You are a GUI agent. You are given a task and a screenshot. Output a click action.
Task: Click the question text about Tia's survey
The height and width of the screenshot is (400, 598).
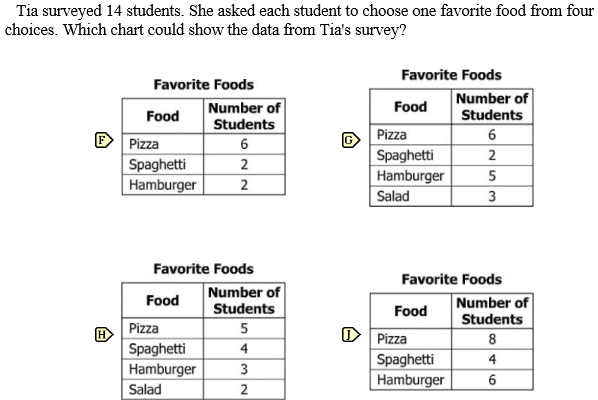299,20
